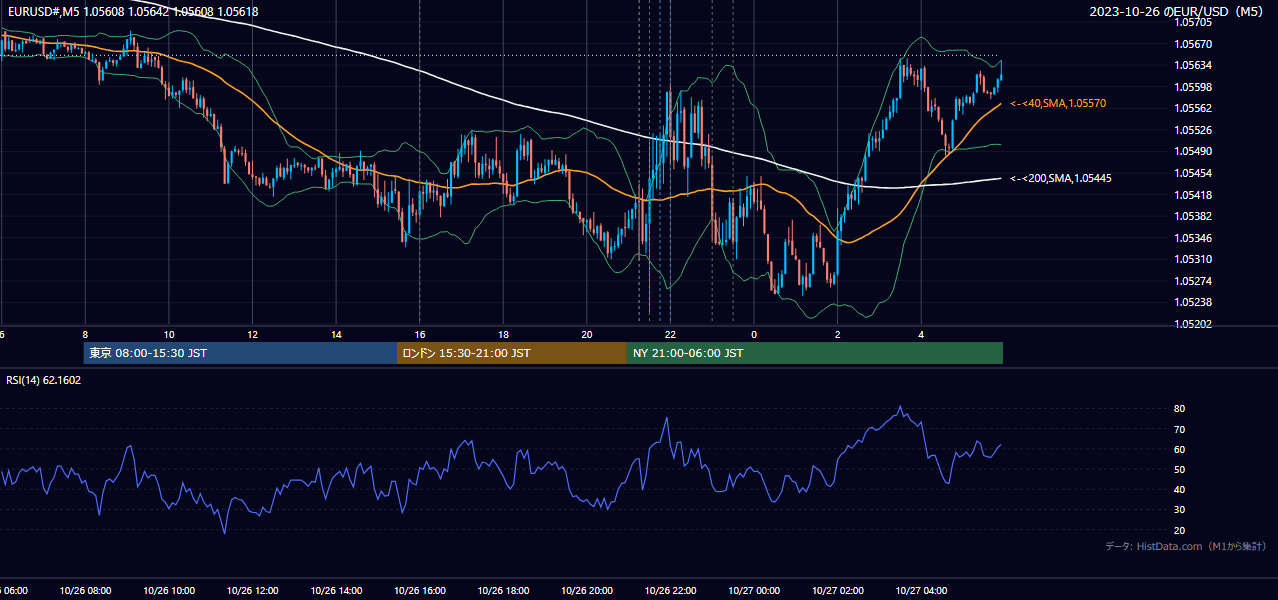Click hour label 12 under the price chart
This screenshot has height=600, width=1278.
[253, 334]
